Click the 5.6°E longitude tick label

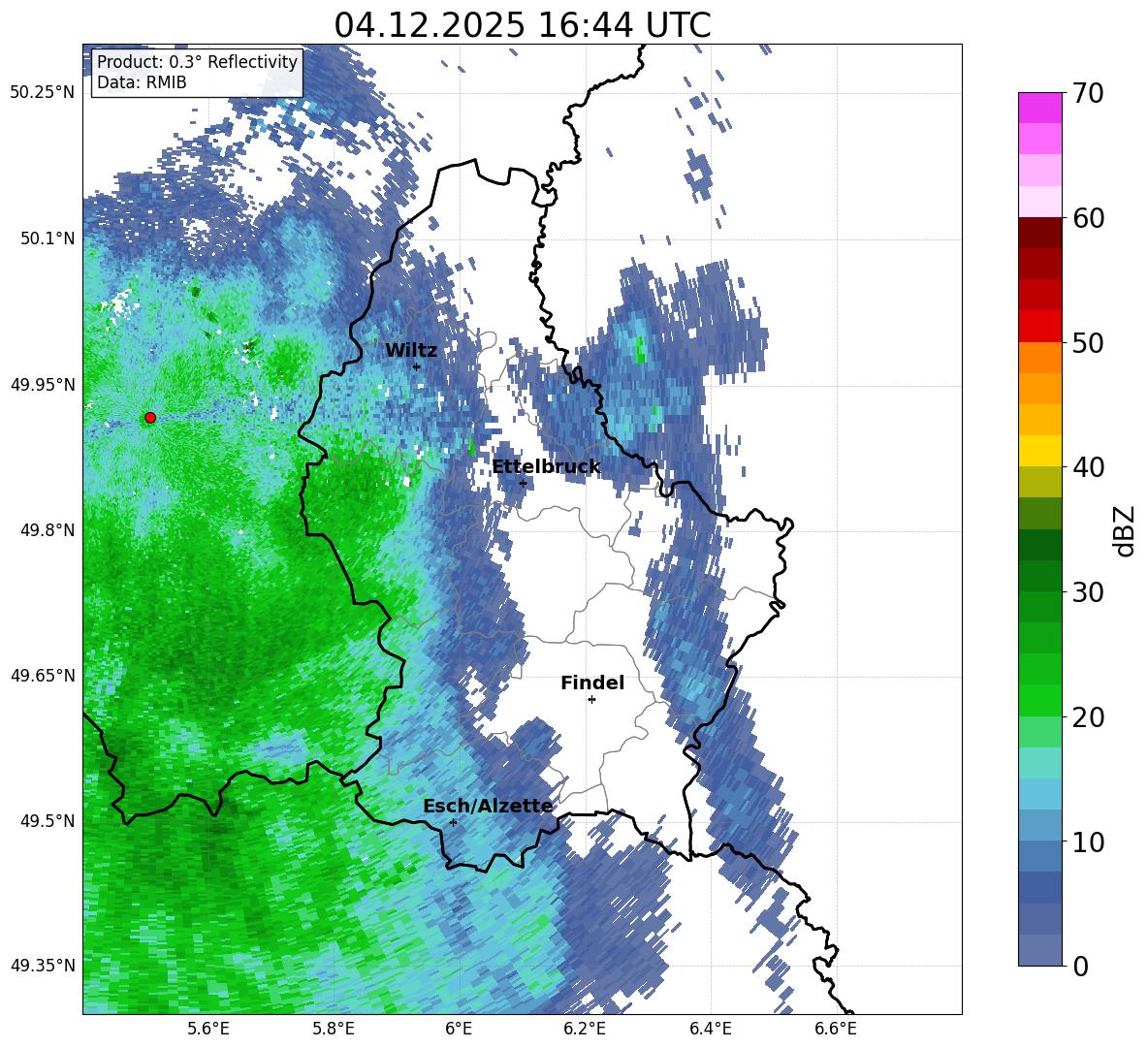coord(208,1029)
